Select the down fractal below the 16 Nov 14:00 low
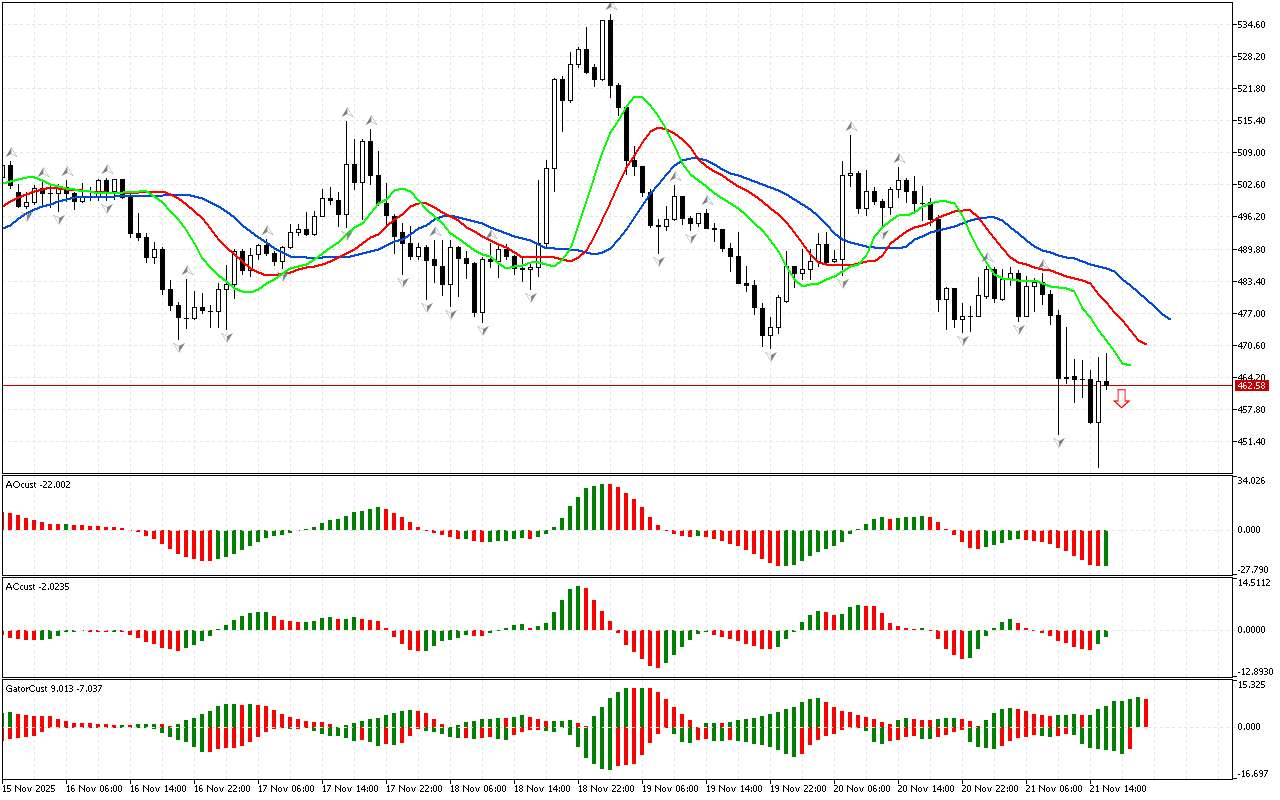This screenshot has height=800, width=1280. pos(179,346)
